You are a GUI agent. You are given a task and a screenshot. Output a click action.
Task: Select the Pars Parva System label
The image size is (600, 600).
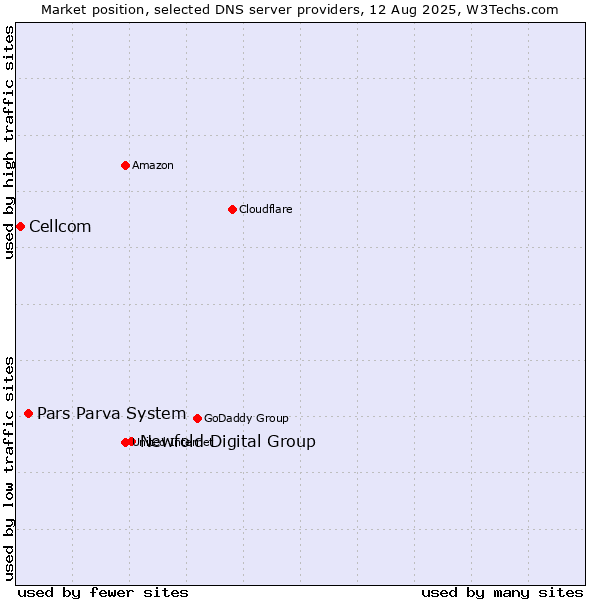111,414
